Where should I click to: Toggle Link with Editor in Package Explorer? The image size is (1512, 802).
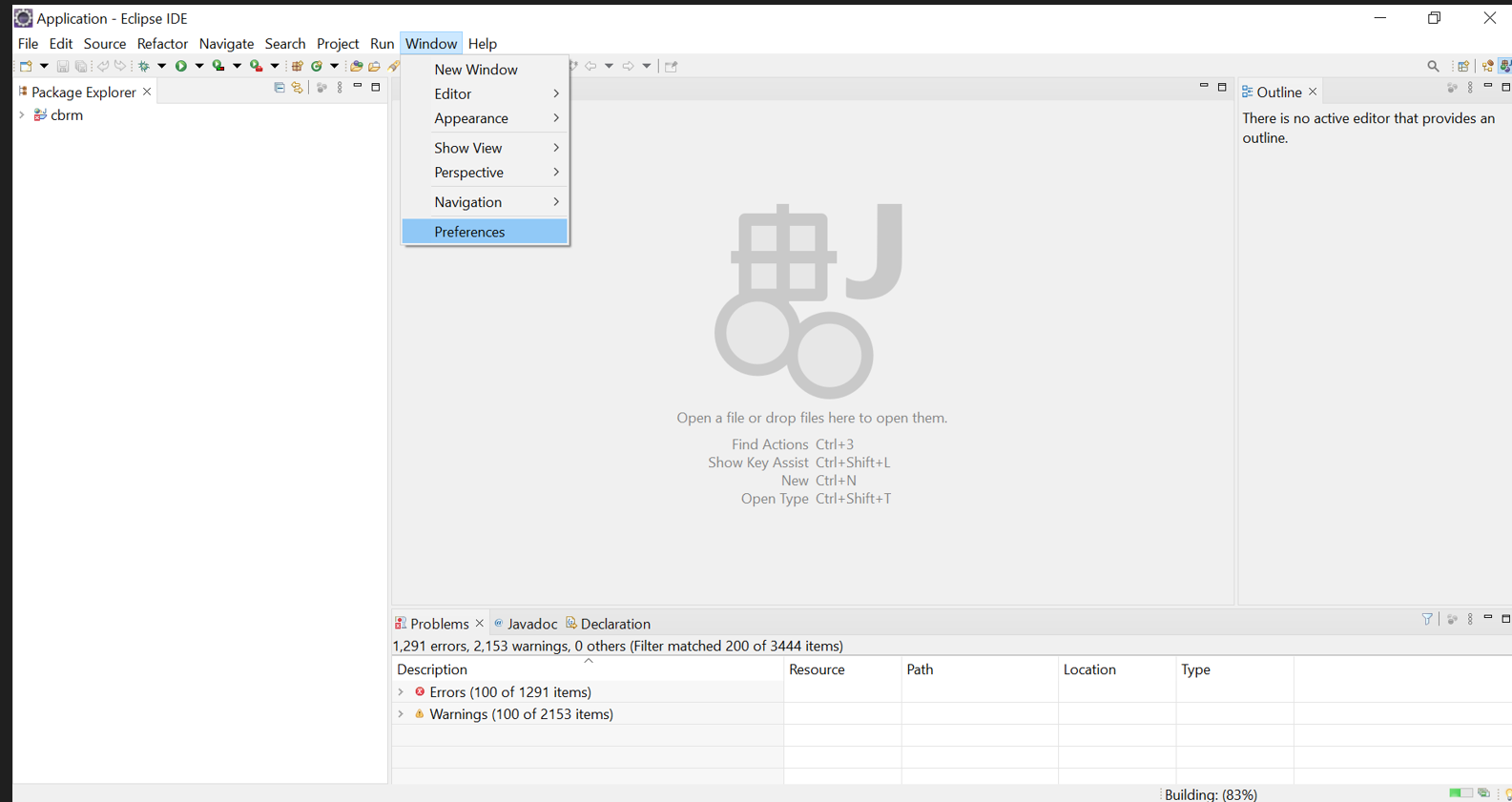tap(298, 88)
